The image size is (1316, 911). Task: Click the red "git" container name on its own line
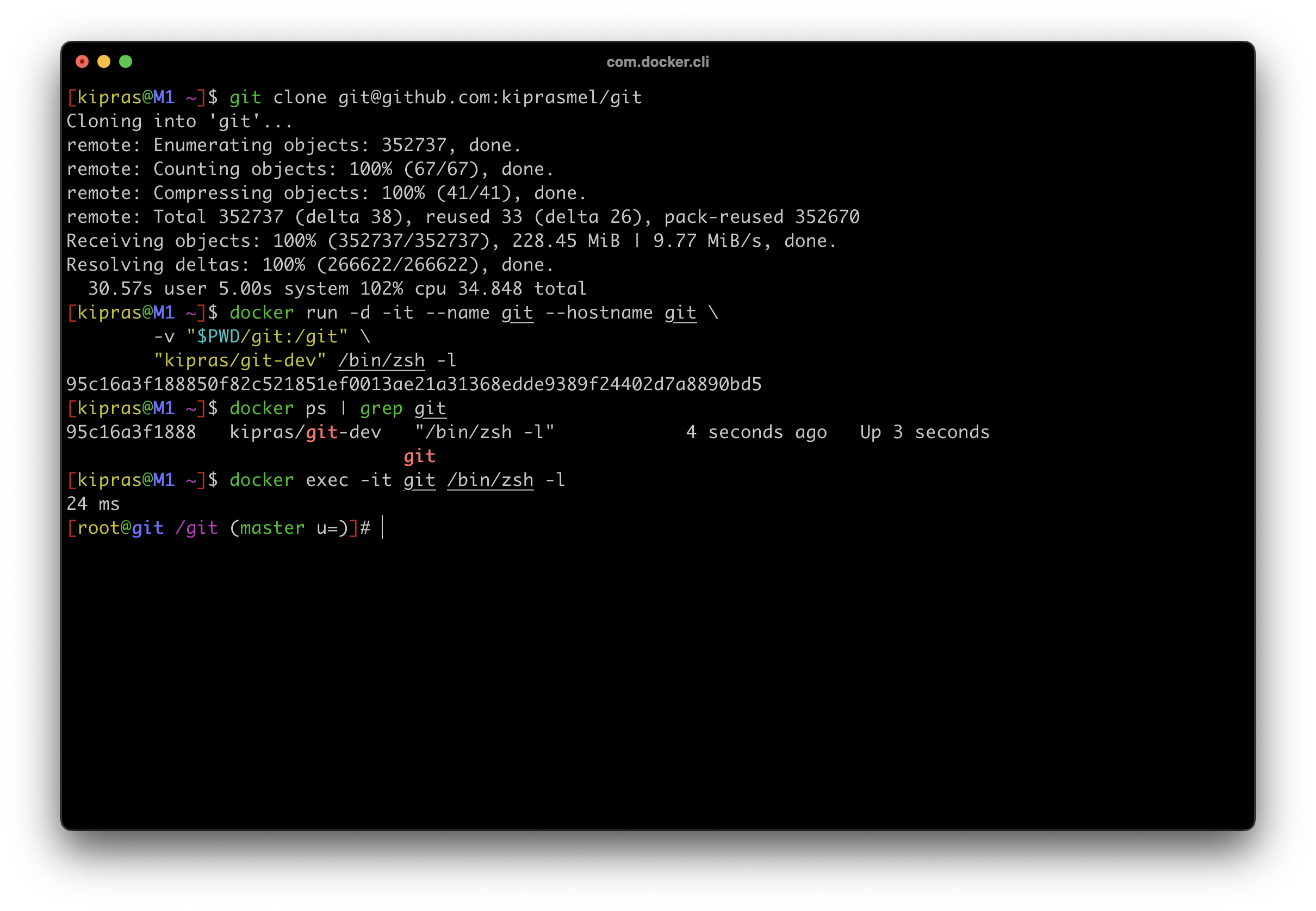coord(420,457)
